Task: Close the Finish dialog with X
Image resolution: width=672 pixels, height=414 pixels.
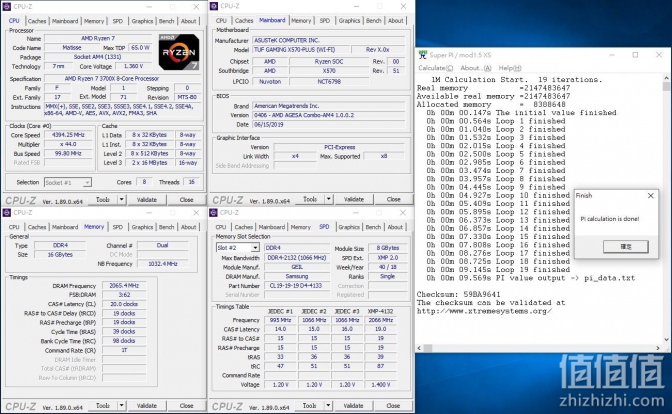Action: [x=651, y=195]
